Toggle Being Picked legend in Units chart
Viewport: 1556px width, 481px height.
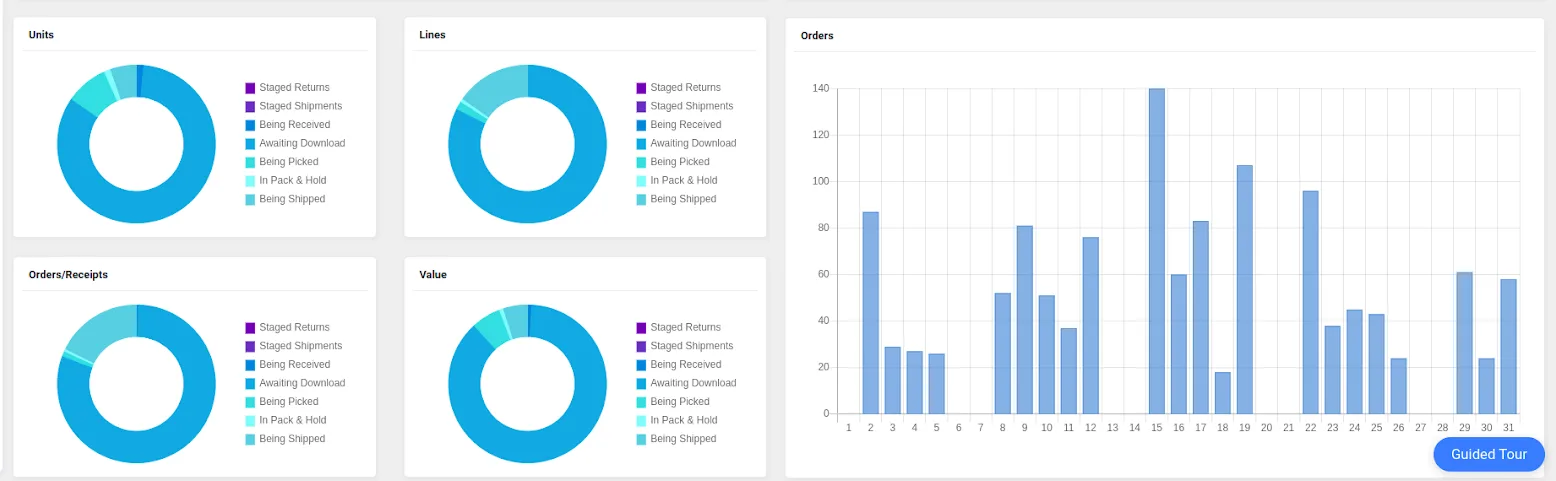288,162
